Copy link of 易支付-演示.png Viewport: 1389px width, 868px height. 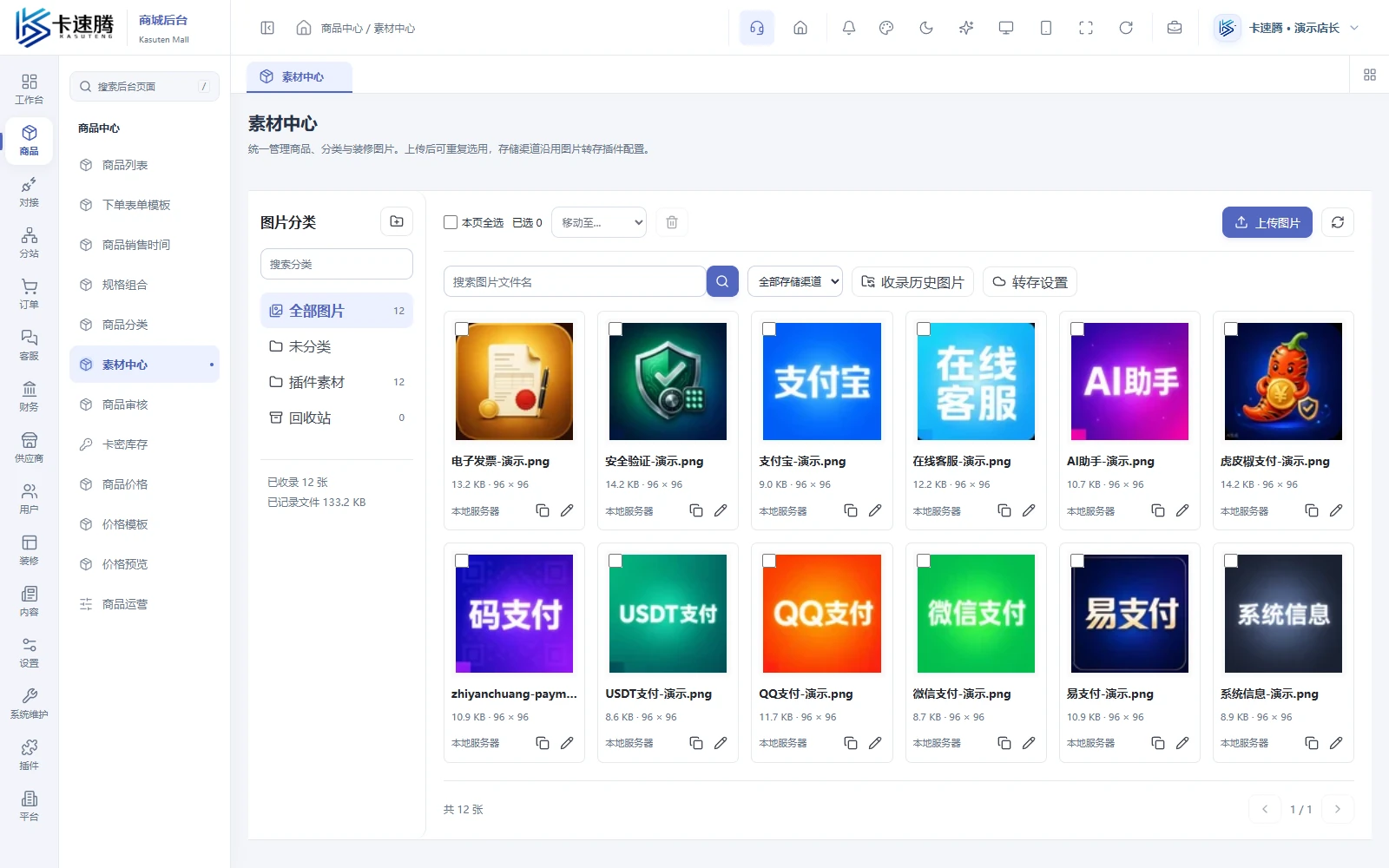click(x=1158, y=743)
